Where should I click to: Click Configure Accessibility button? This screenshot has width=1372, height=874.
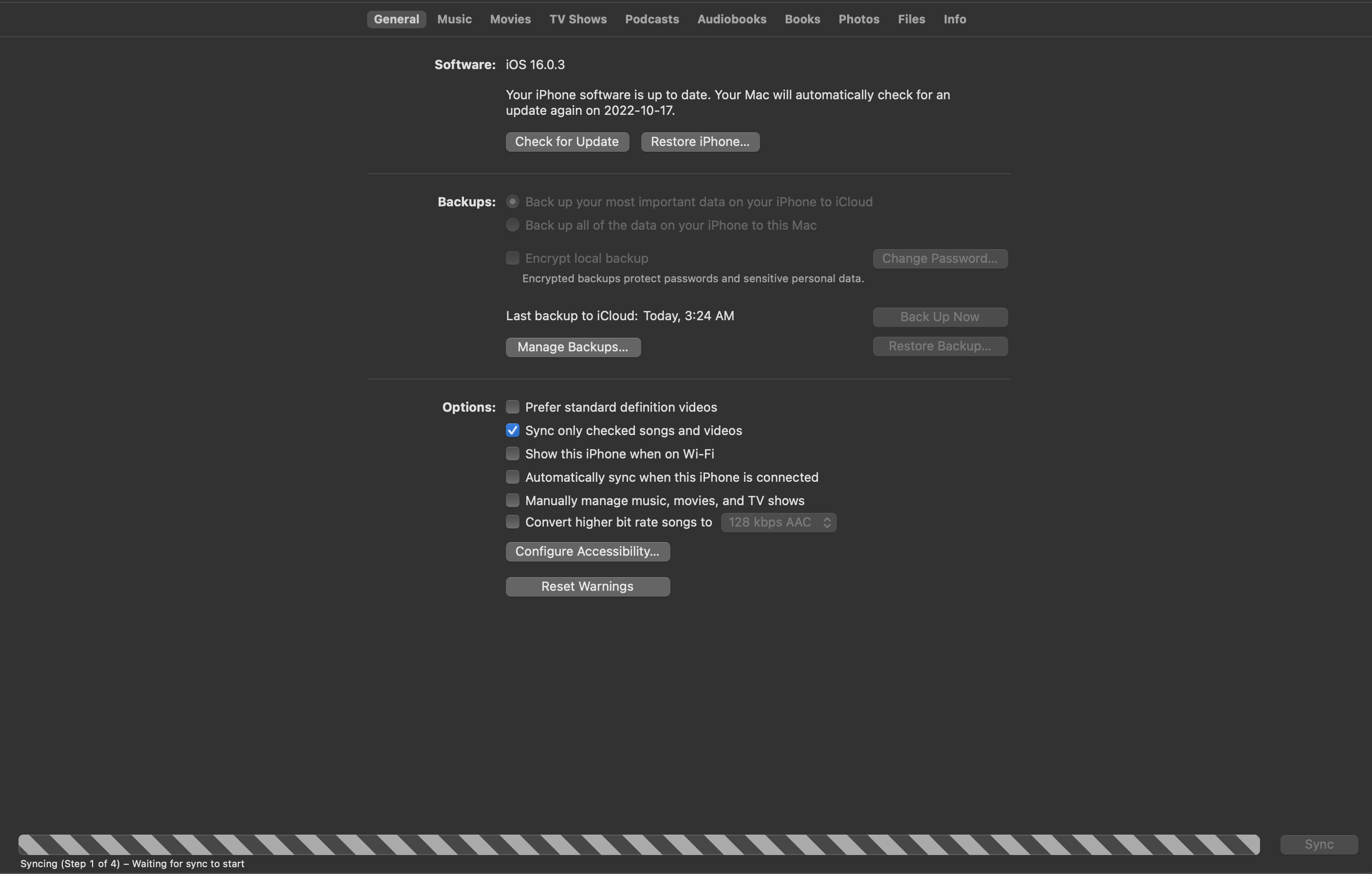(587, 551)
